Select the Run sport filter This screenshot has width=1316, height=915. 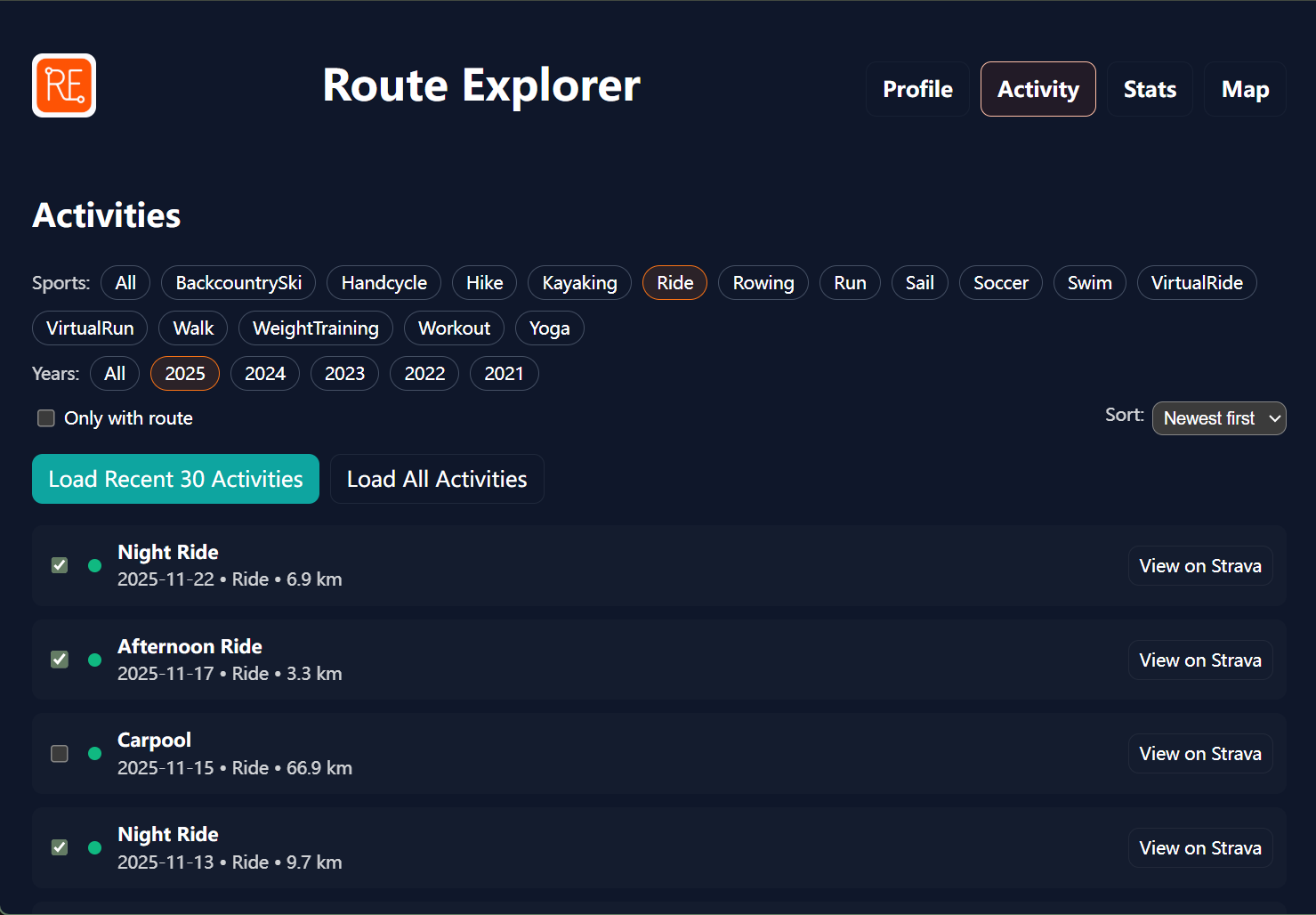[850, 283]
